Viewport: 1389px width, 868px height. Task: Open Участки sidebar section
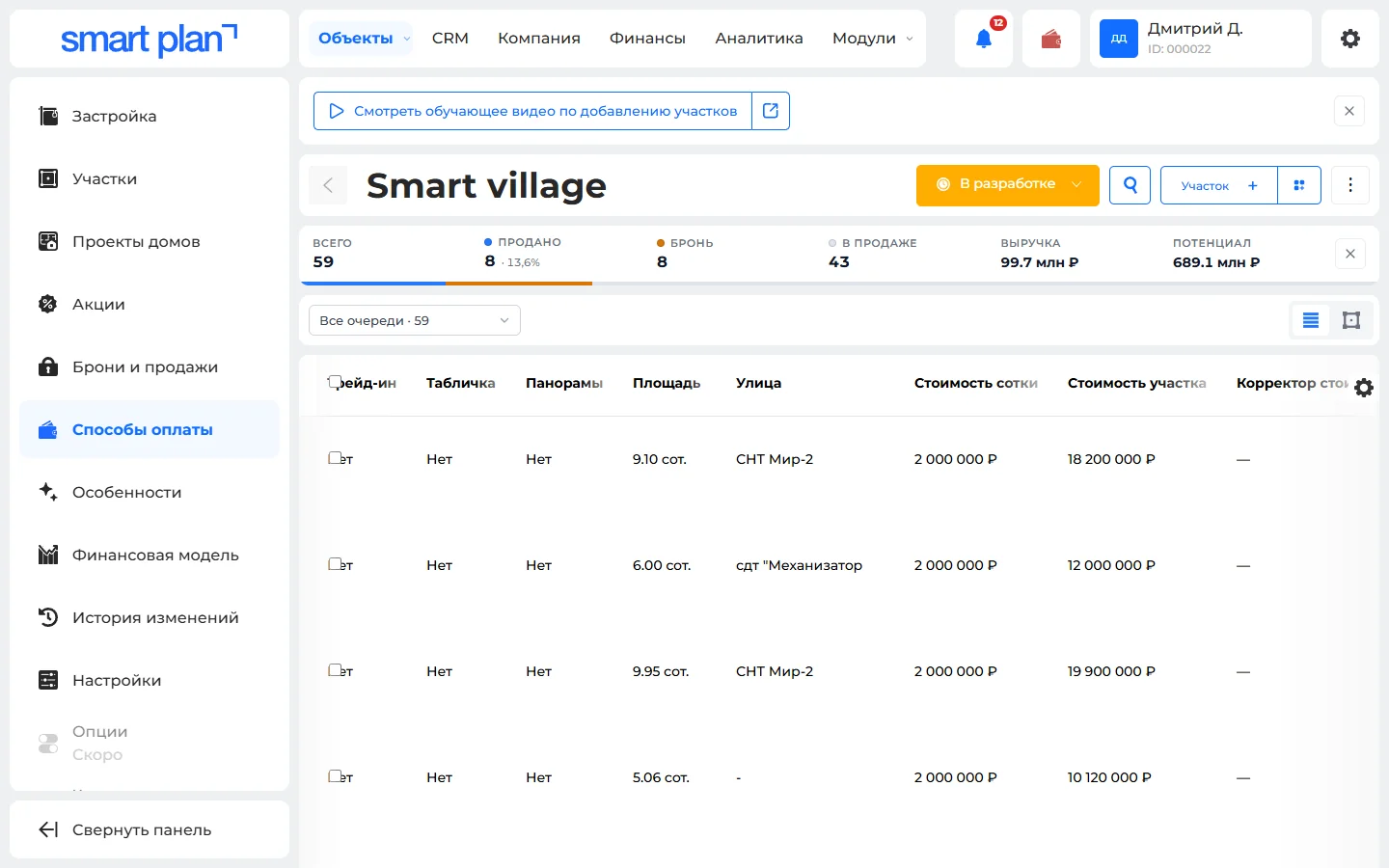(x=150, y=178)
